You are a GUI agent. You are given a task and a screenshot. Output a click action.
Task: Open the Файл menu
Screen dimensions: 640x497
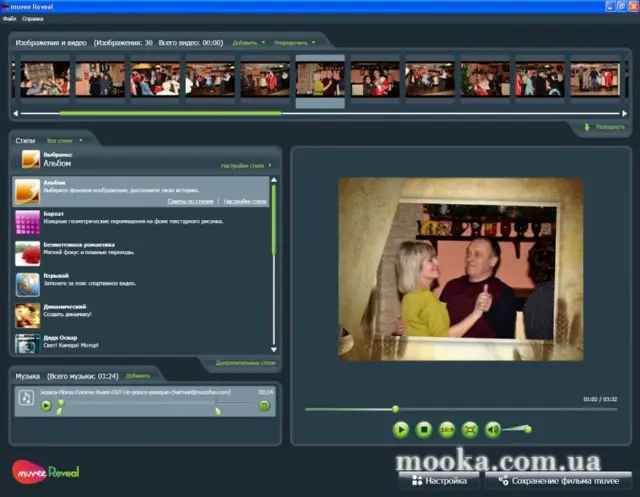pos(9,19)
